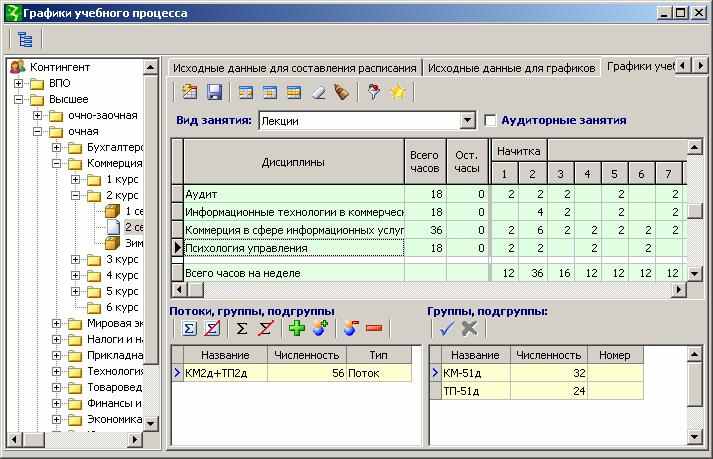The image size is (713, 459).
Task: Enable the Аудиторные занятия checkbox
Action: 490,120
